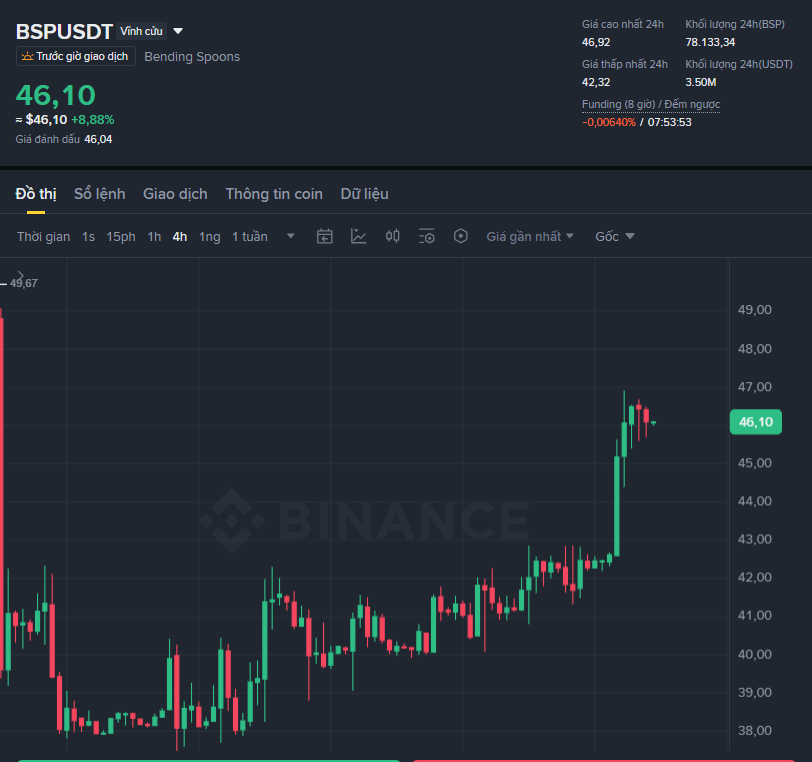Click the 45,00 axis label
Screen dimensions: 812x762
coord(755,463)
